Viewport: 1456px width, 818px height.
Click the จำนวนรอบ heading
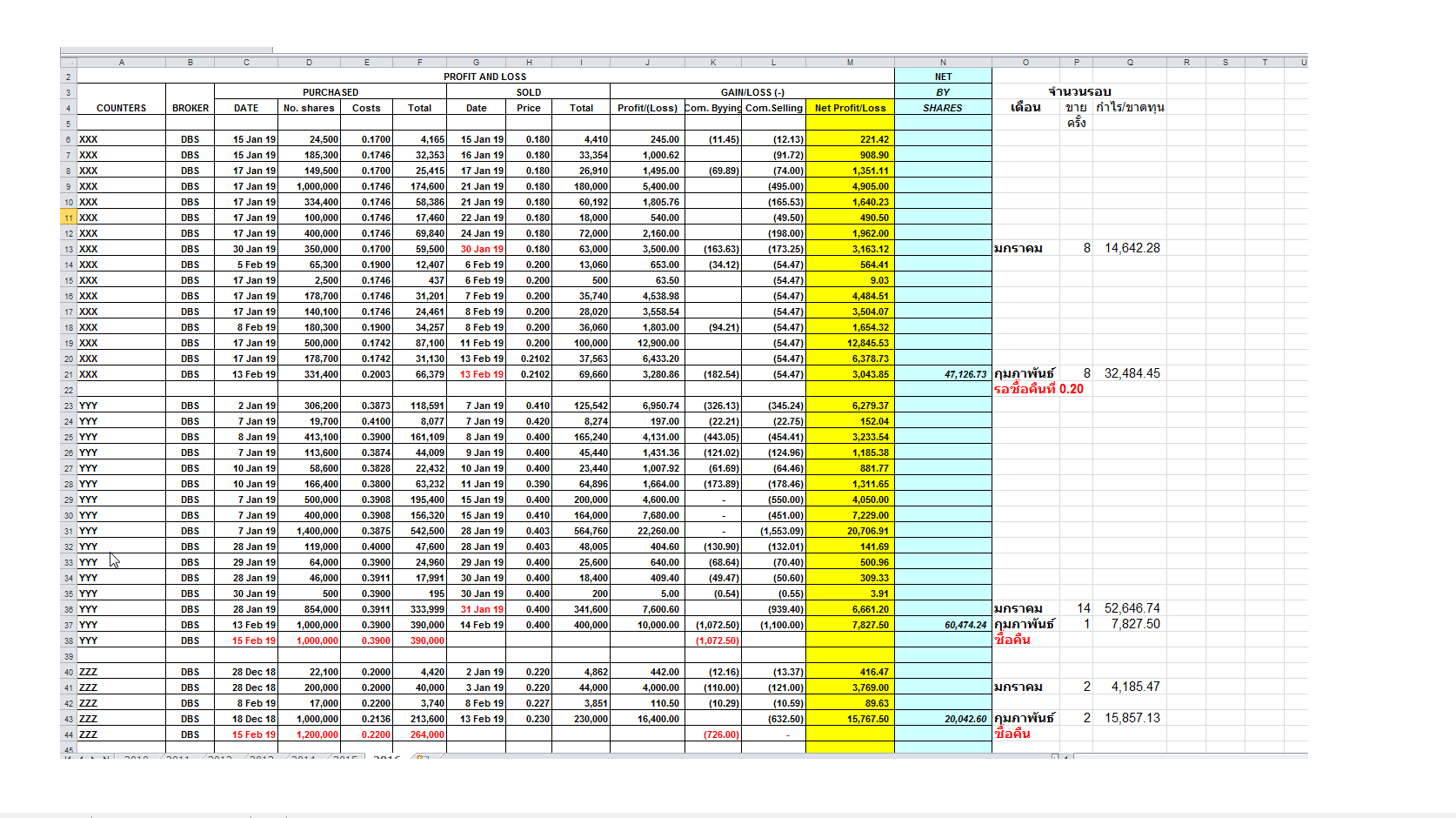point(1079,91)
